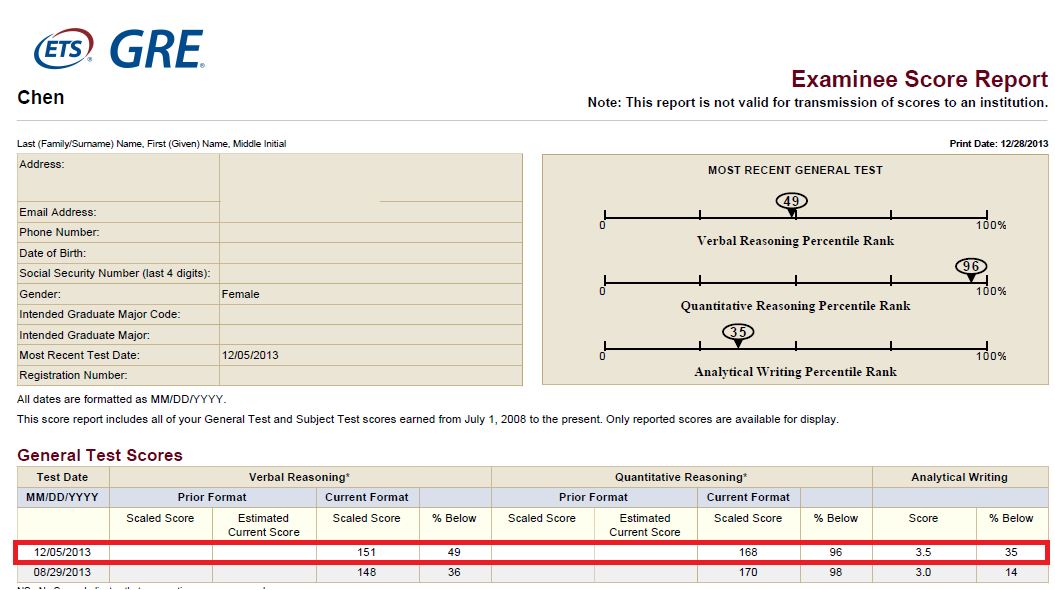The image size is (1055, 590).
Task: Select the verbal scaled score 151
Action: [x=367, y=552]
